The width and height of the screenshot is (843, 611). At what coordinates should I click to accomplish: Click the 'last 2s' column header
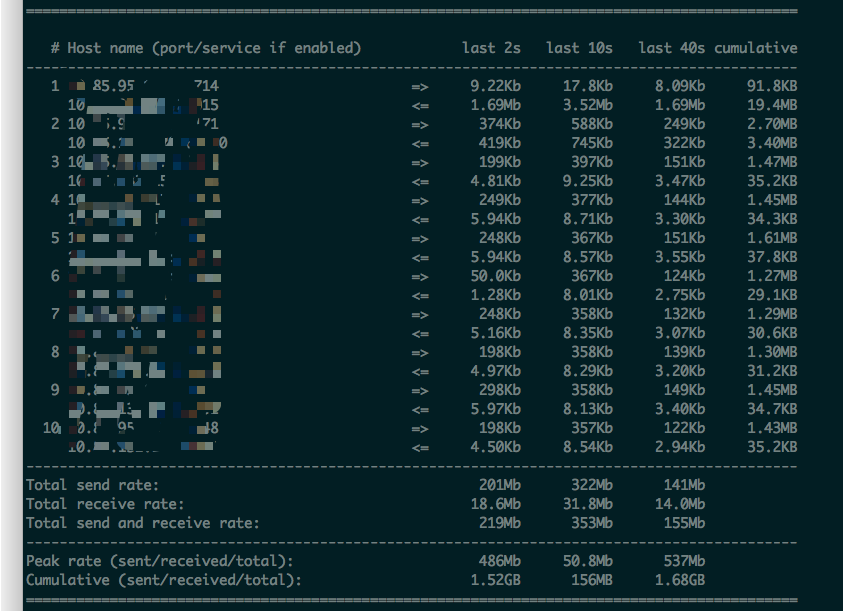[491, 48]
